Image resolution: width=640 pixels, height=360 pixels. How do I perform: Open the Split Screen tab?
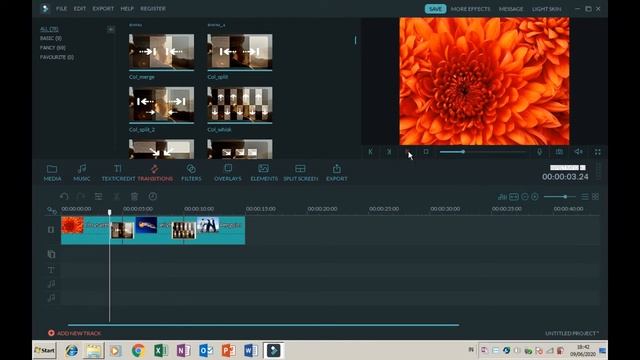[300, 173]
